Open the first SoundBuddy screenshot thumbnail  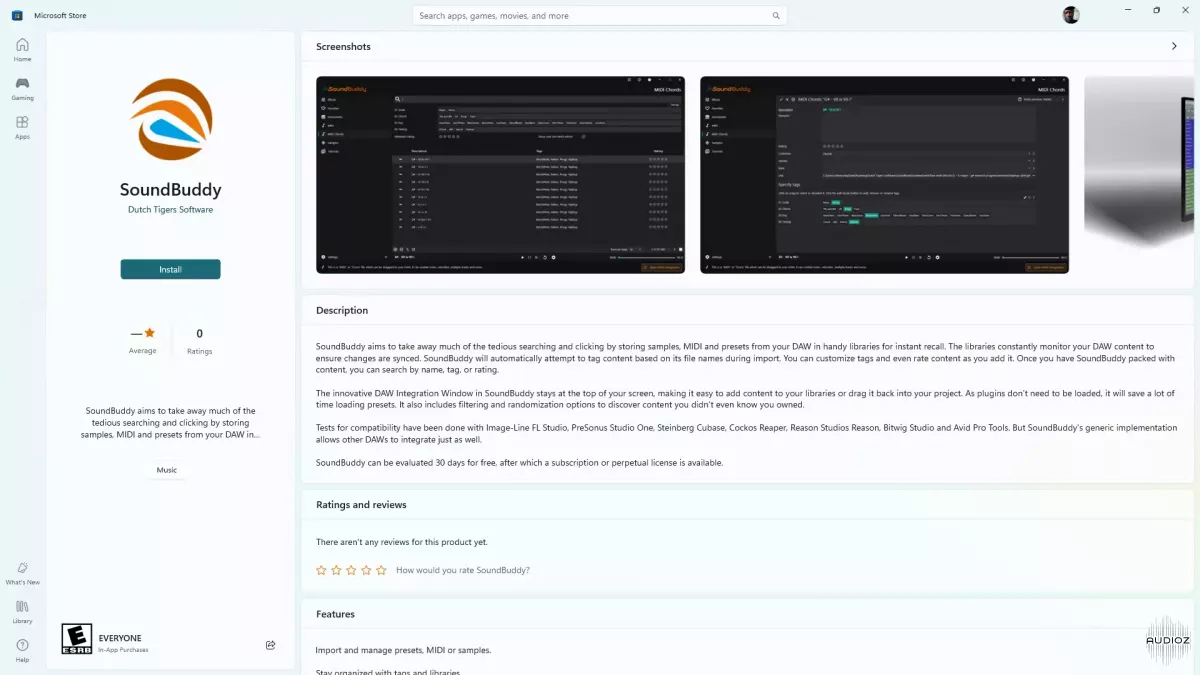coord(500,175)
